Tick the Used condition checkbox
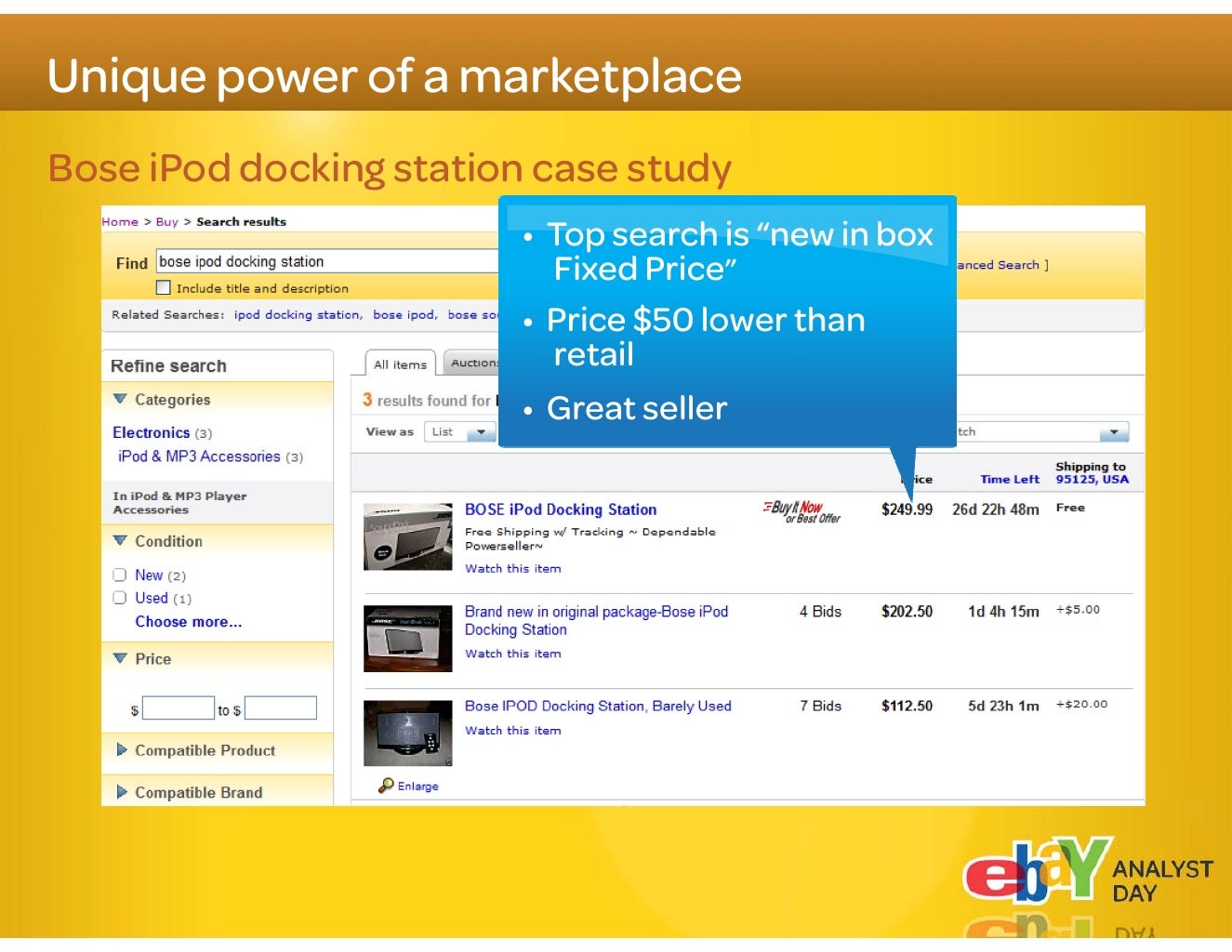The height and width of the screenshot is (952, 1232). pyautogui.click(x=120, y=598)
